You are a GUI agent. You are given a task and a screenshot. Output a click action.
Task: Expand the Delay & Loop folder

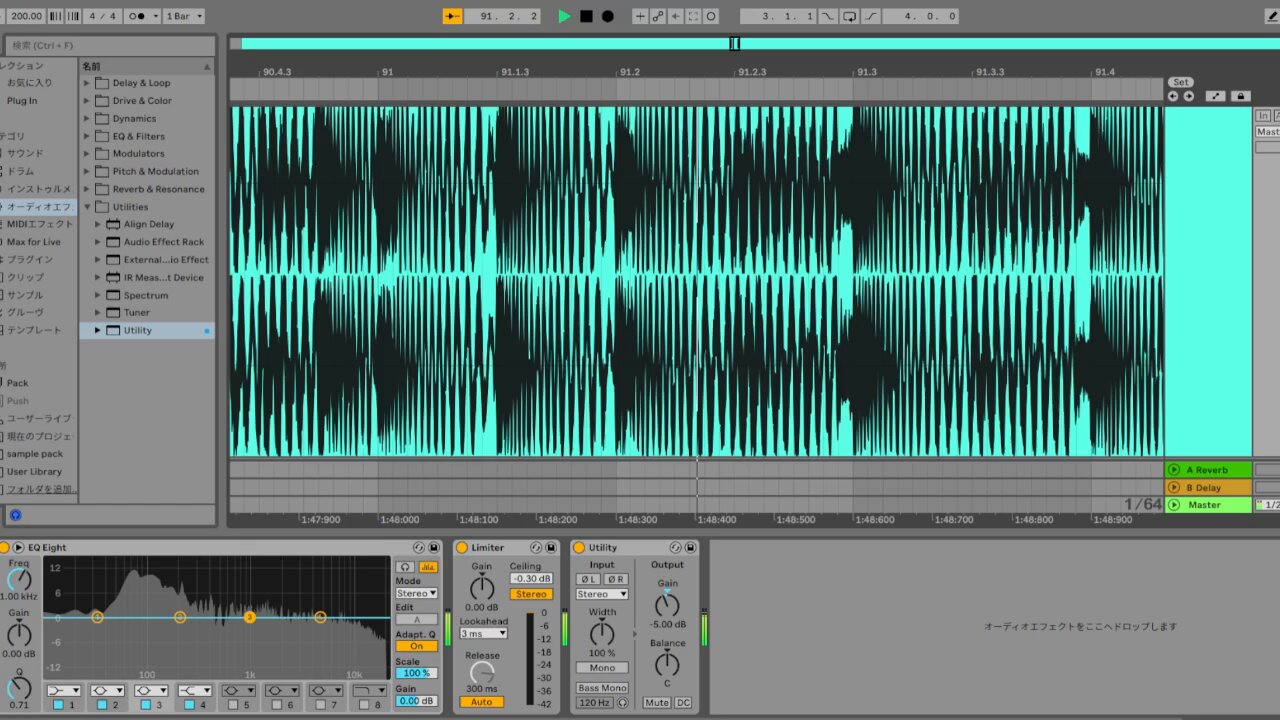pos(86,83)
